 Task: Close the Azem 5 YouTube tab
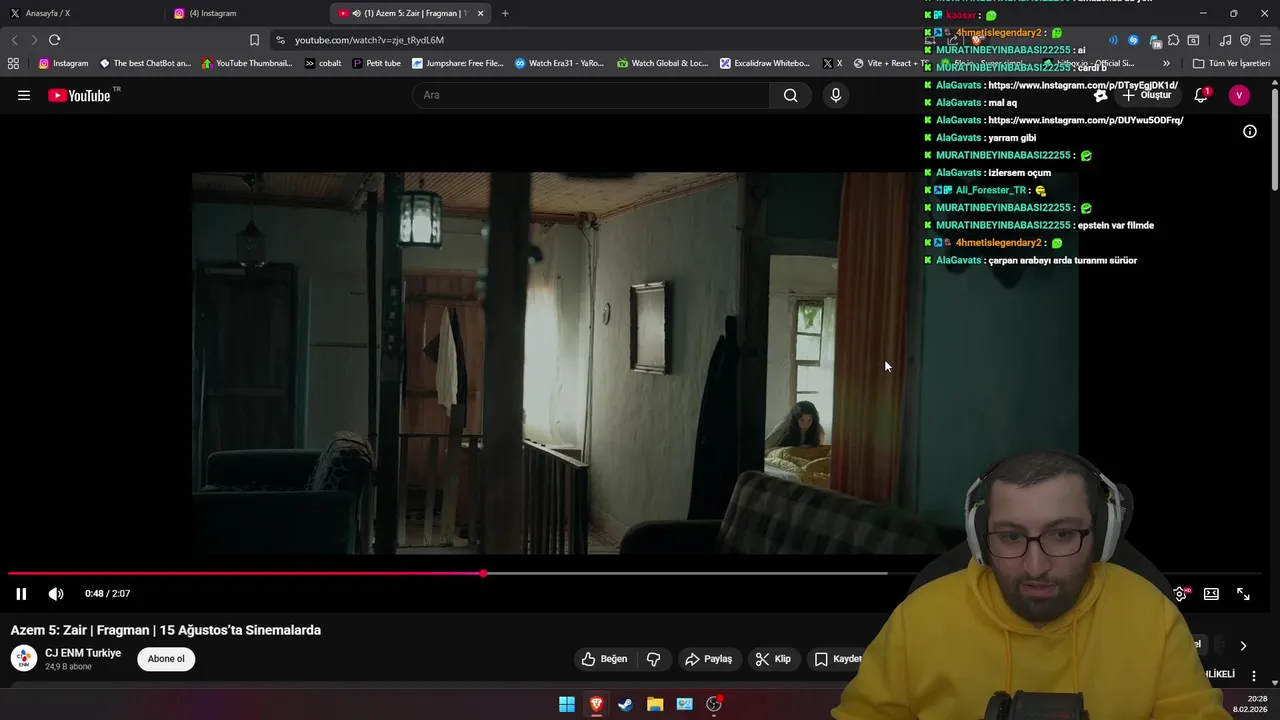[481, 13]
